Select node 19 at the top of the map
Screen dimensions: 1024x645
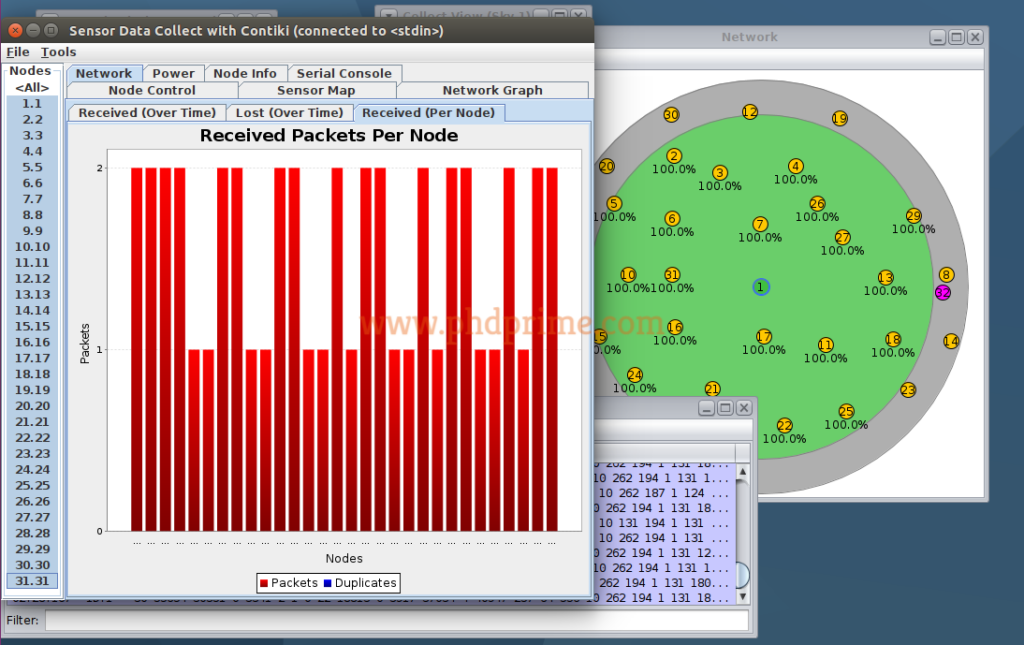(838, 118)
